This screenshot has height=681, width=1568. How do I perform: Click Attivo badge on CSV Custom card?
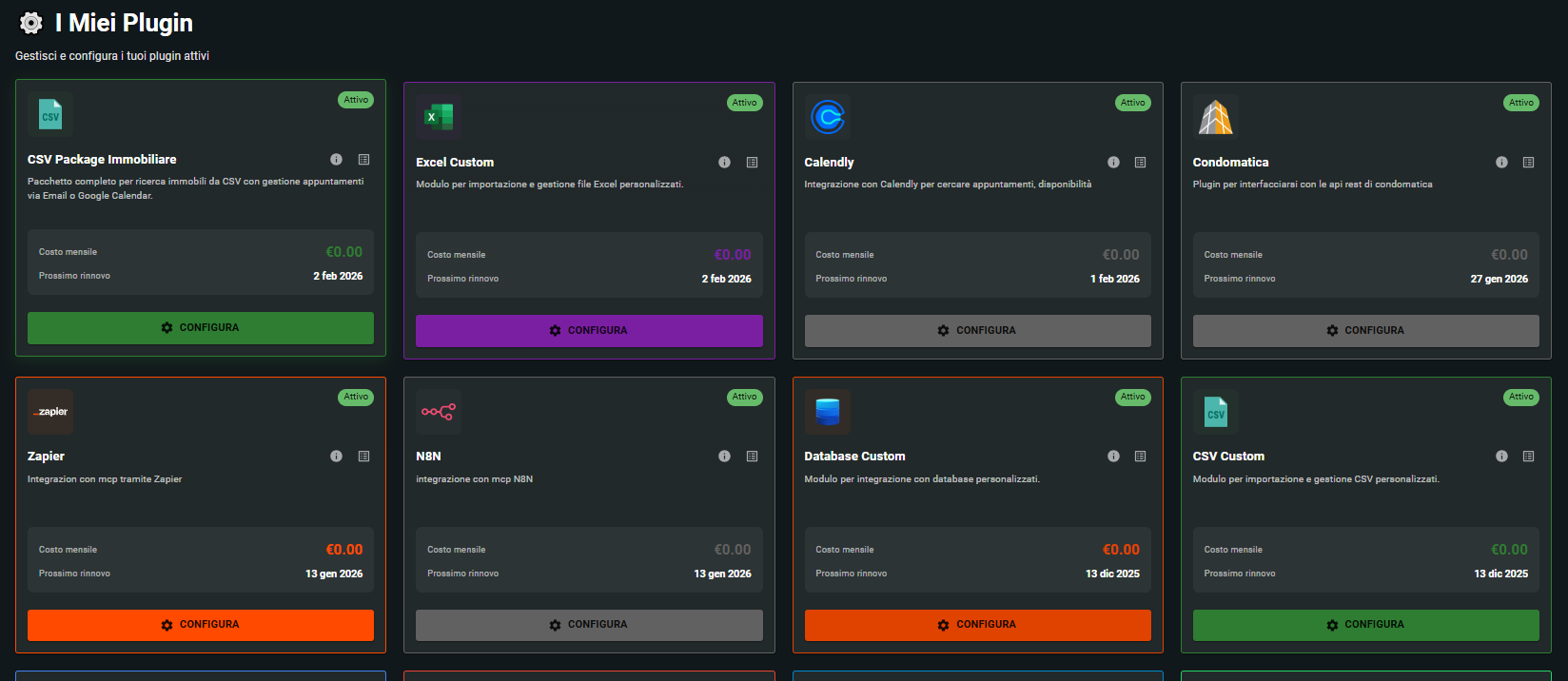1521,397
